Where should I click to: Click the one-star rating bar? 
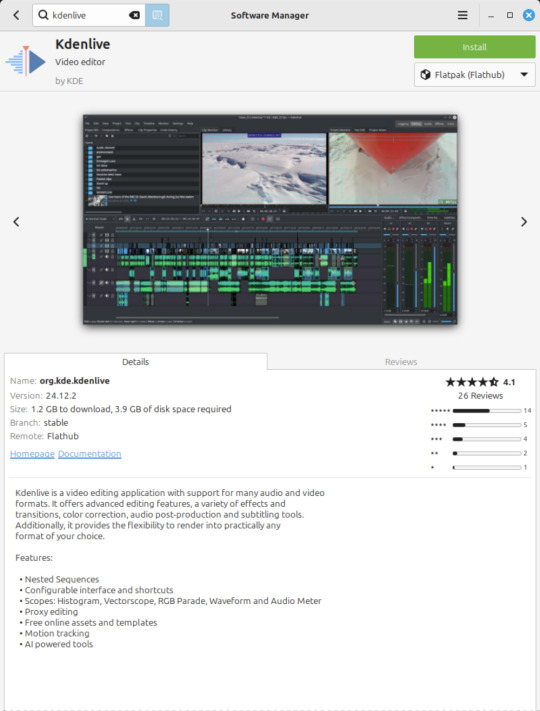tap(486, 468)
